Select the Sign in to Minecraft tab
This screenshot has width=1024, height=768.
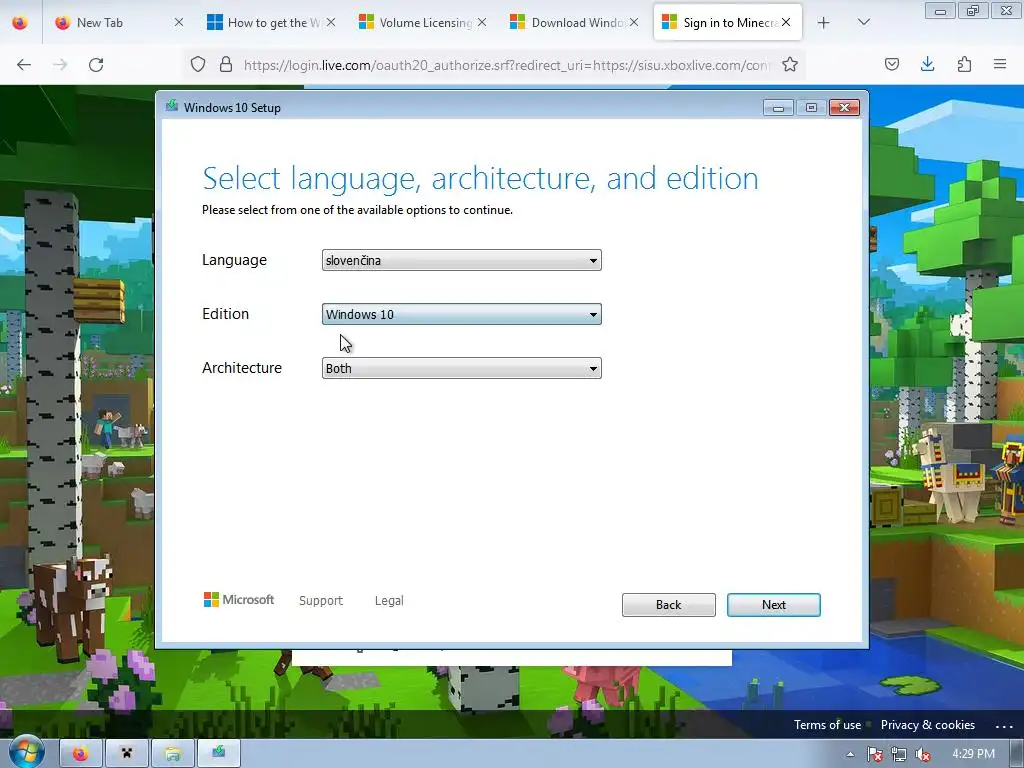(x=729, y=23)
